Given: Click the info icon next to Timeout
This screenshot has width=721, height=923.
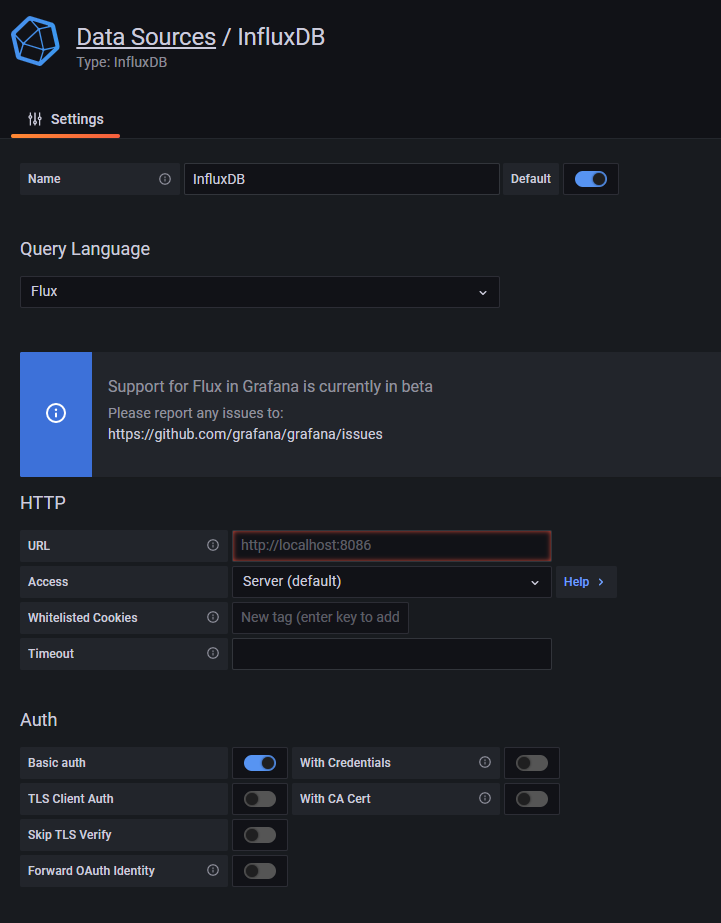Looking at the screenshot, I should [x=212, y=653].
